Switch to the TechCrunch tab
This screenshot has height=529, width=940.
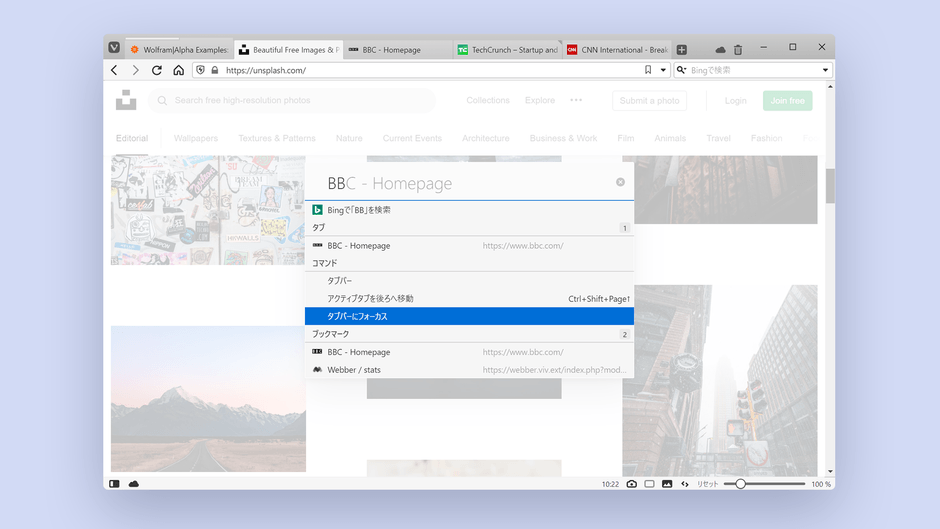point(508,49)
